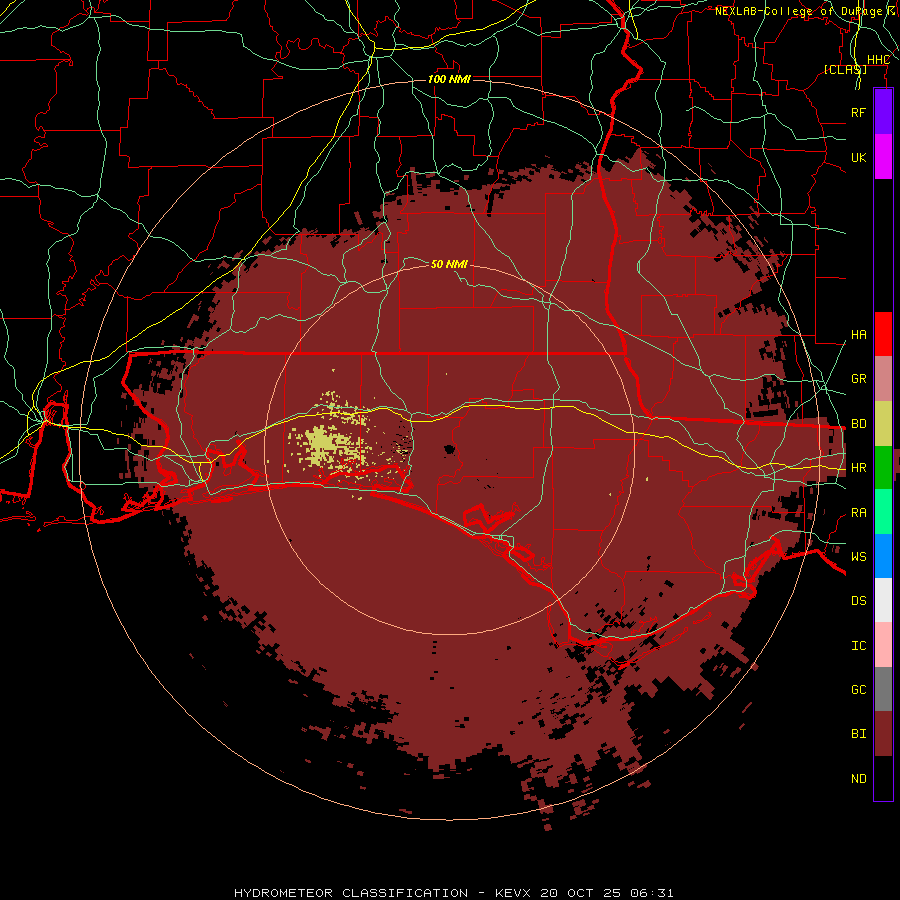The image size is (900, 900).
Task: Click the RA legend label
Action: (859, 513)
